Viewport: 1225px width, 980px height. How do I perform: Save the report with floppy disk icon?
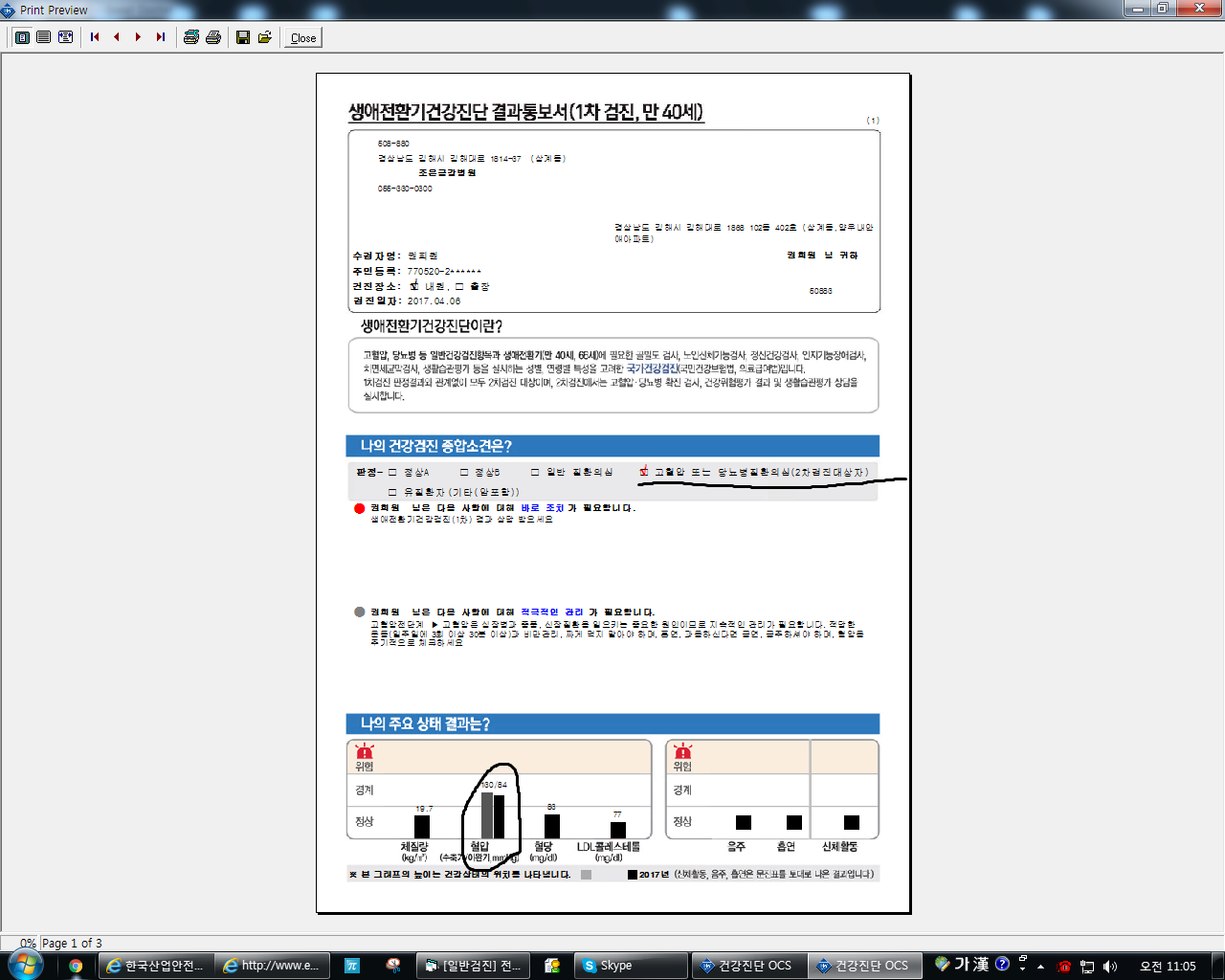tap(243, 37)
